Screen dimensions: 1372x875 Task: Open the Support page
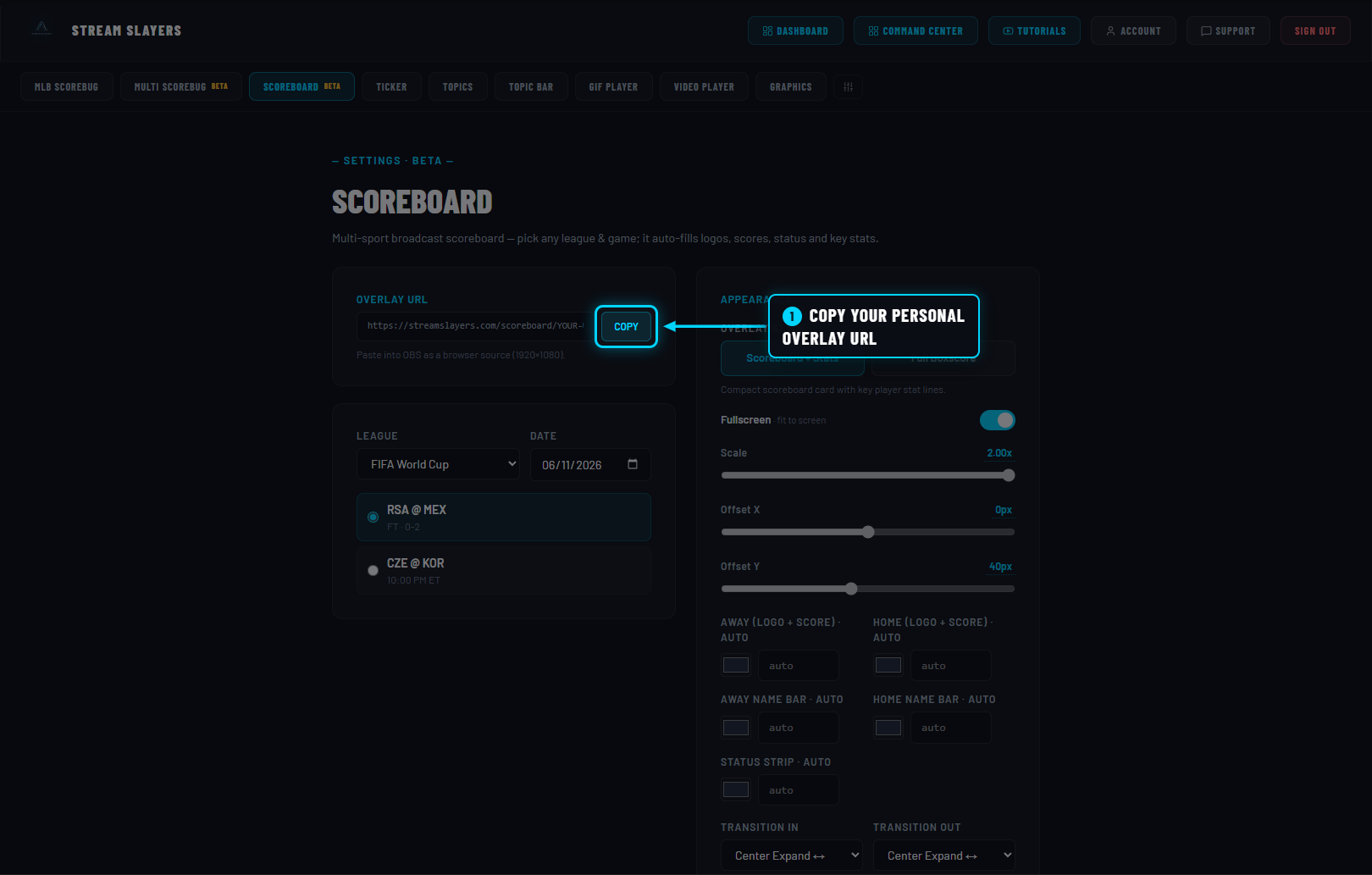click(1228, 30)
